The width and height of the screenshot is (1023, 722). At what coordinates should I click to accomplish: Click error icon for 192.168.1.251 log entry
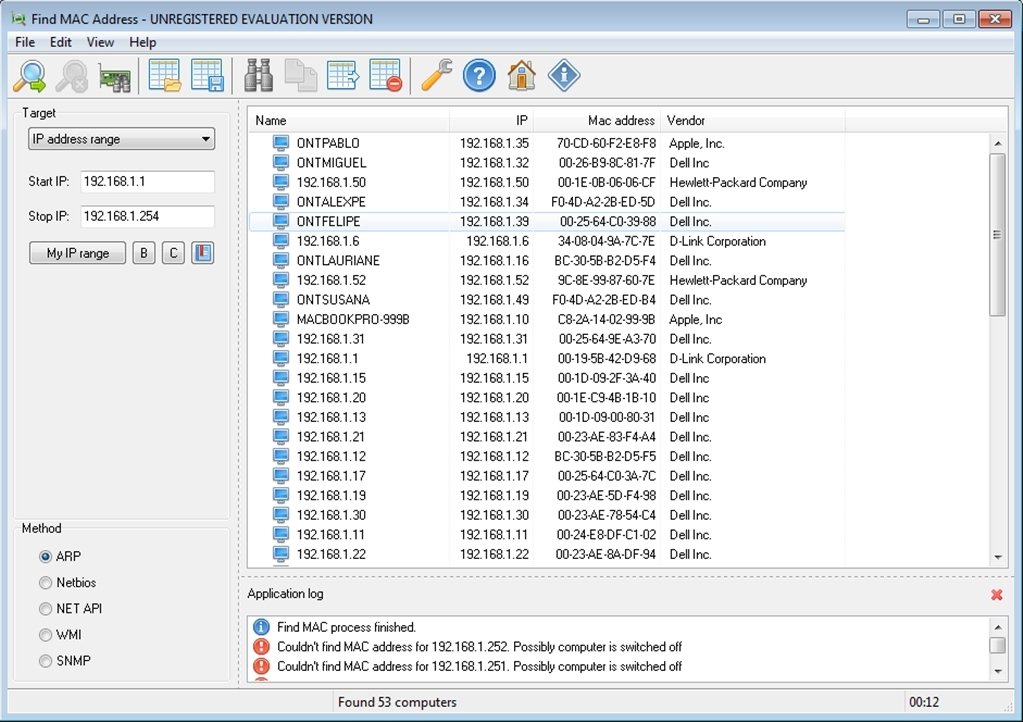click(261, 666)
